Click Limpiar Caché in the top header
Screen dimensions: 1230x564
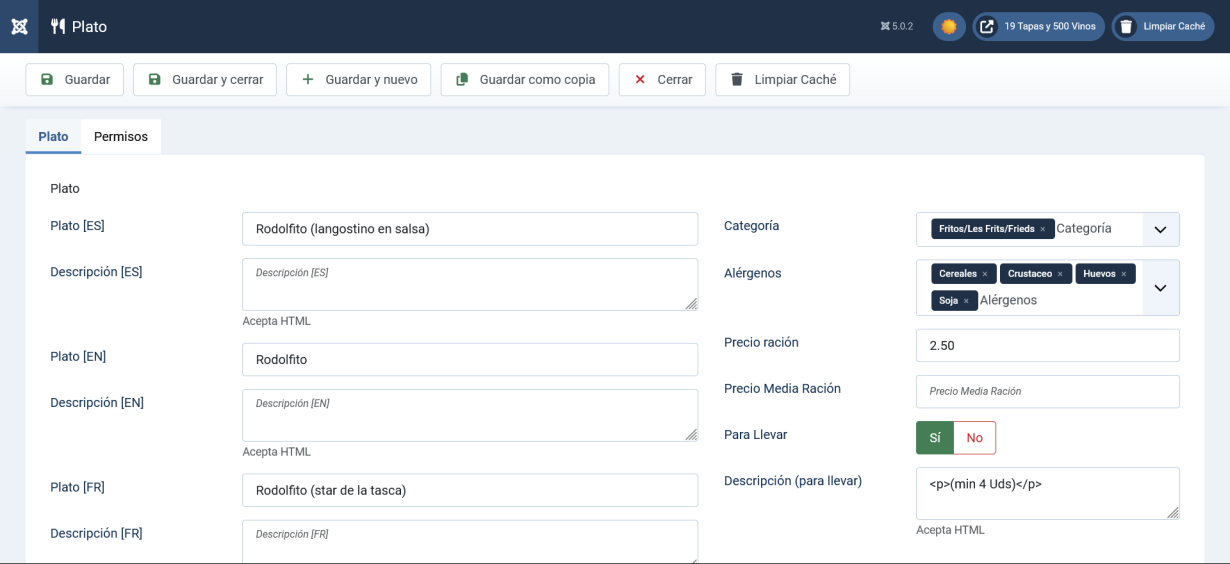[x=1162, y=27]
